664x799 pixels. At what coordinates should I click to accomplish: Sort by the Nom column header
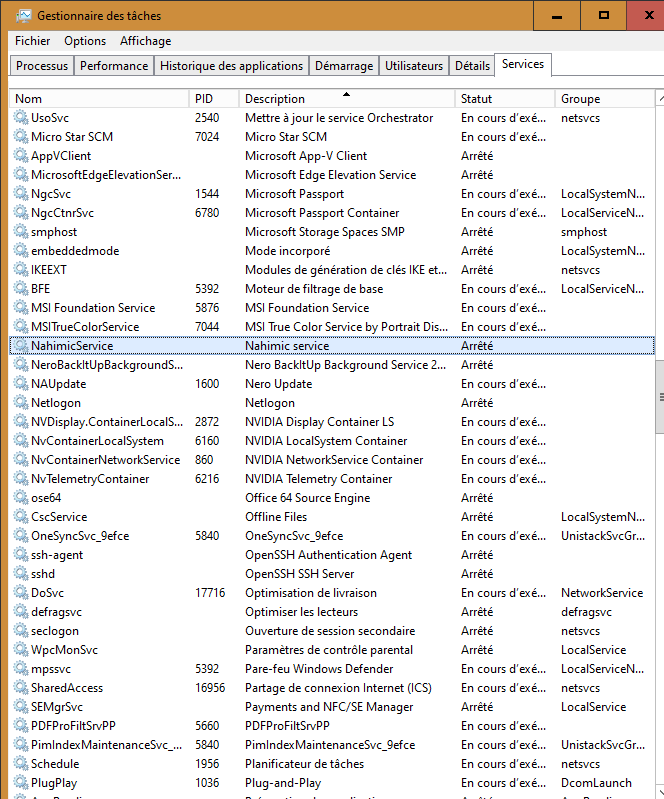pos(99,98)
